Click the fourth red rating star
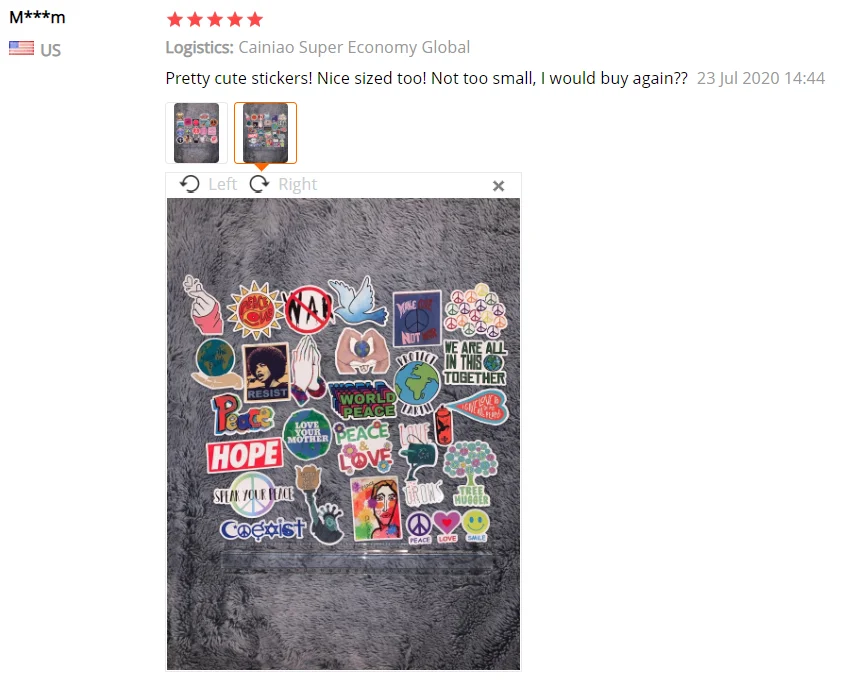Viewport: 846px width, 683px height. pyautogui.click(x=235, y=20)
